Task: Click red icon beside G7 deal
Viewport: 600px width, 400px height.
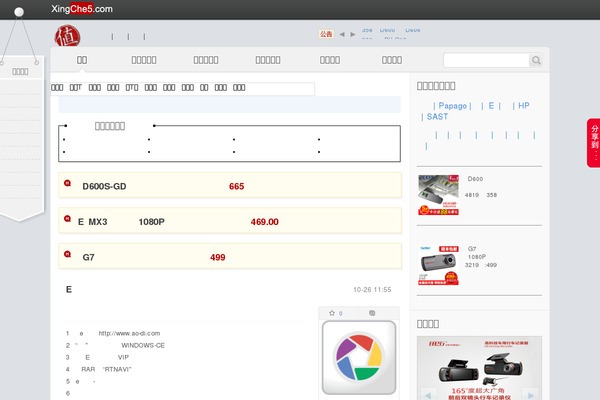Action: (67, 254)
